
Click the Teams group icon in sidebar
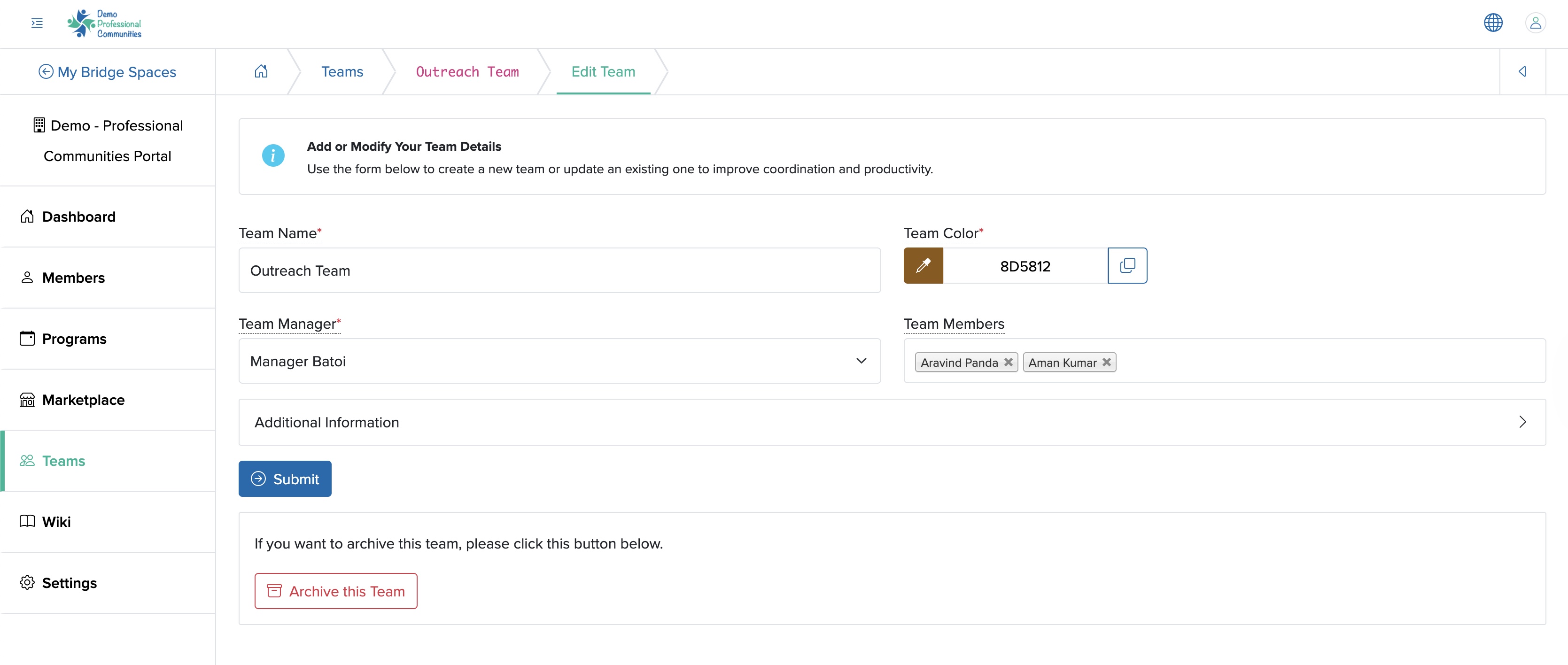[27, 461]
